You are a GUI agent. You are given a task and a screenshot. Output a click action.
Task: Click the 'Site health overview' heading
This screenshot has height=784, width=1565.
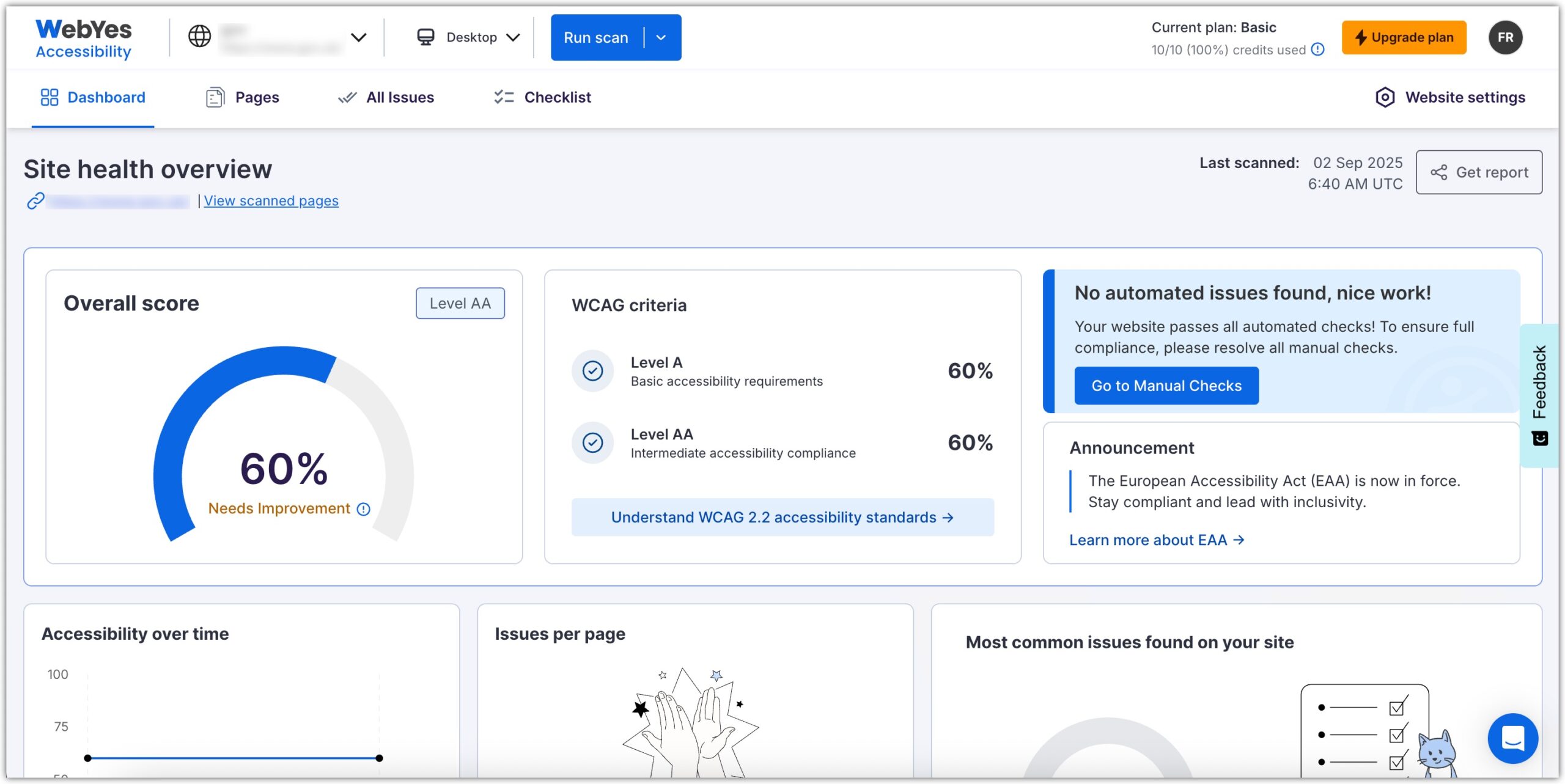(x=148, y=169)
